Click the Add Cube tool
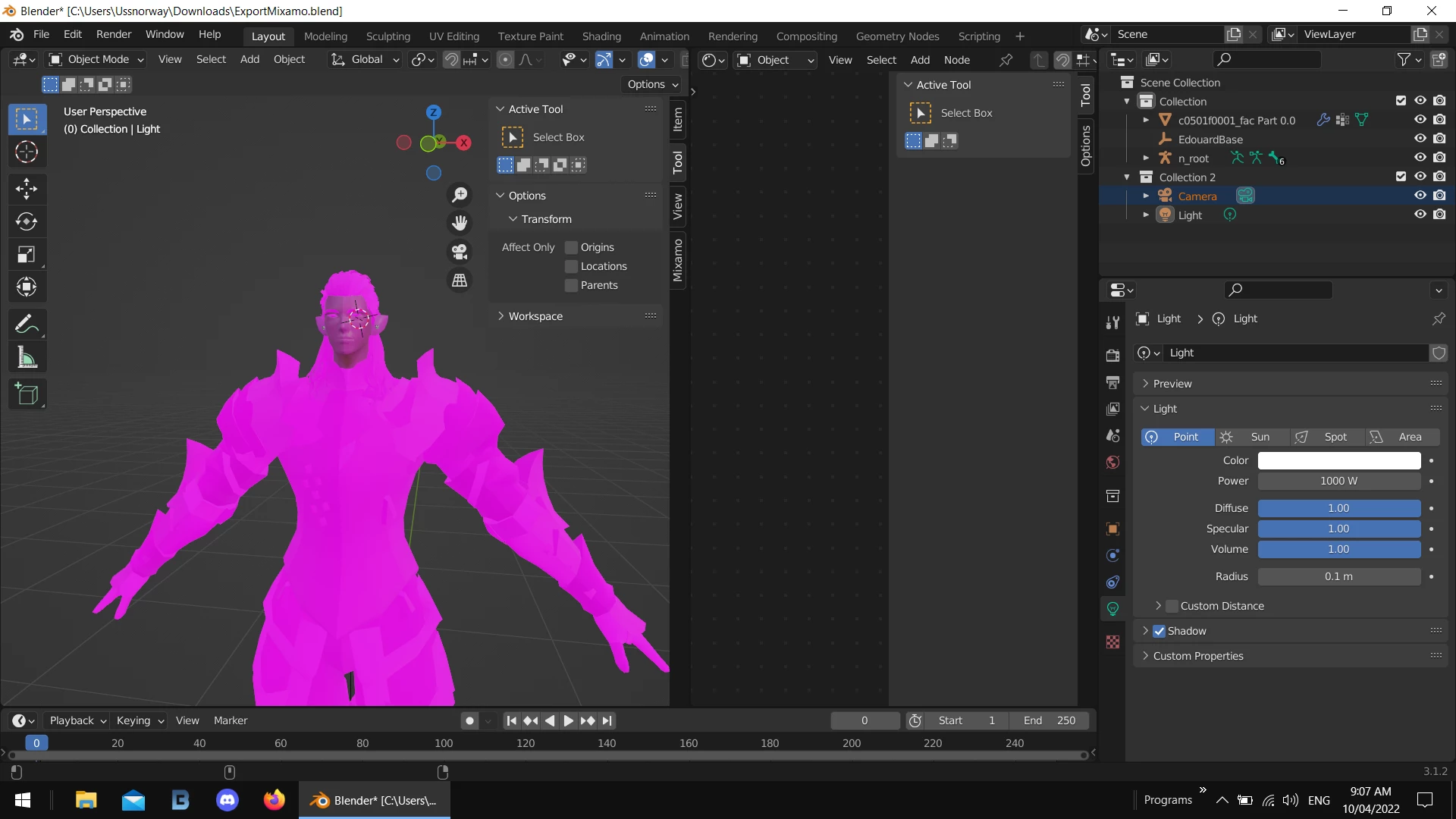The height and width of the screenshot is (819, 1456). 27,394
